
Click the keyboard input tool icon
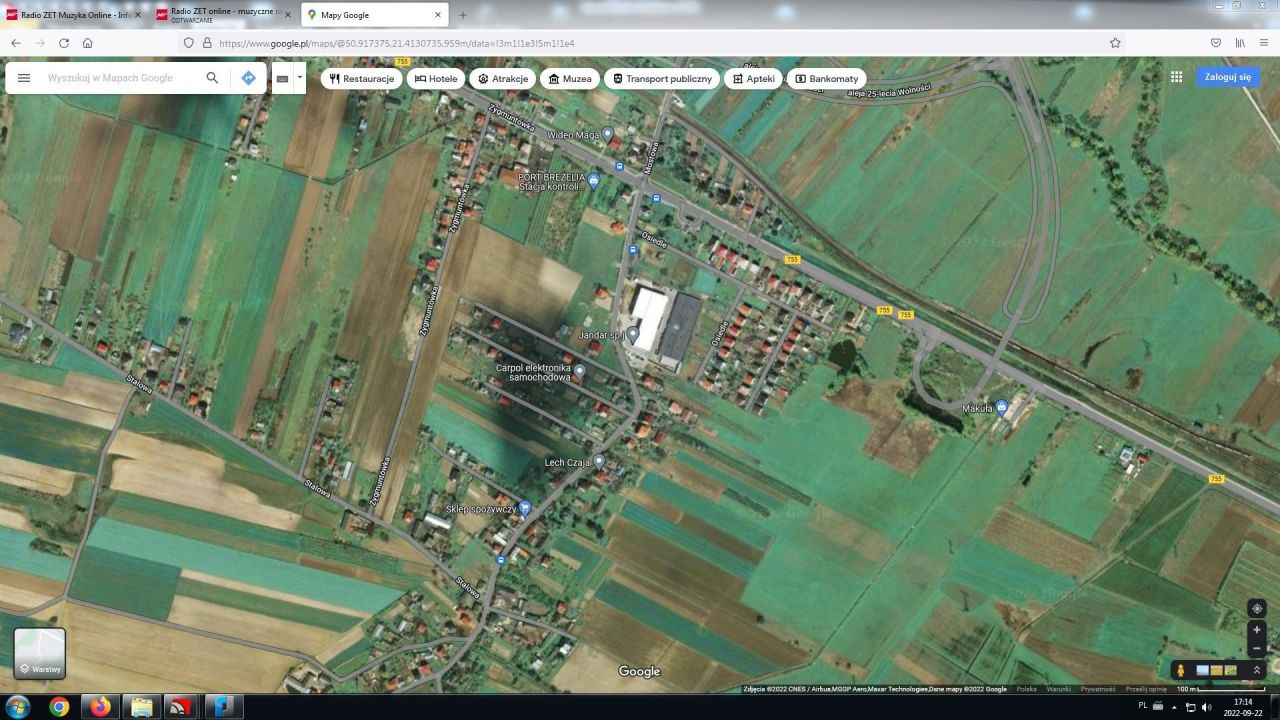[282, 78]
